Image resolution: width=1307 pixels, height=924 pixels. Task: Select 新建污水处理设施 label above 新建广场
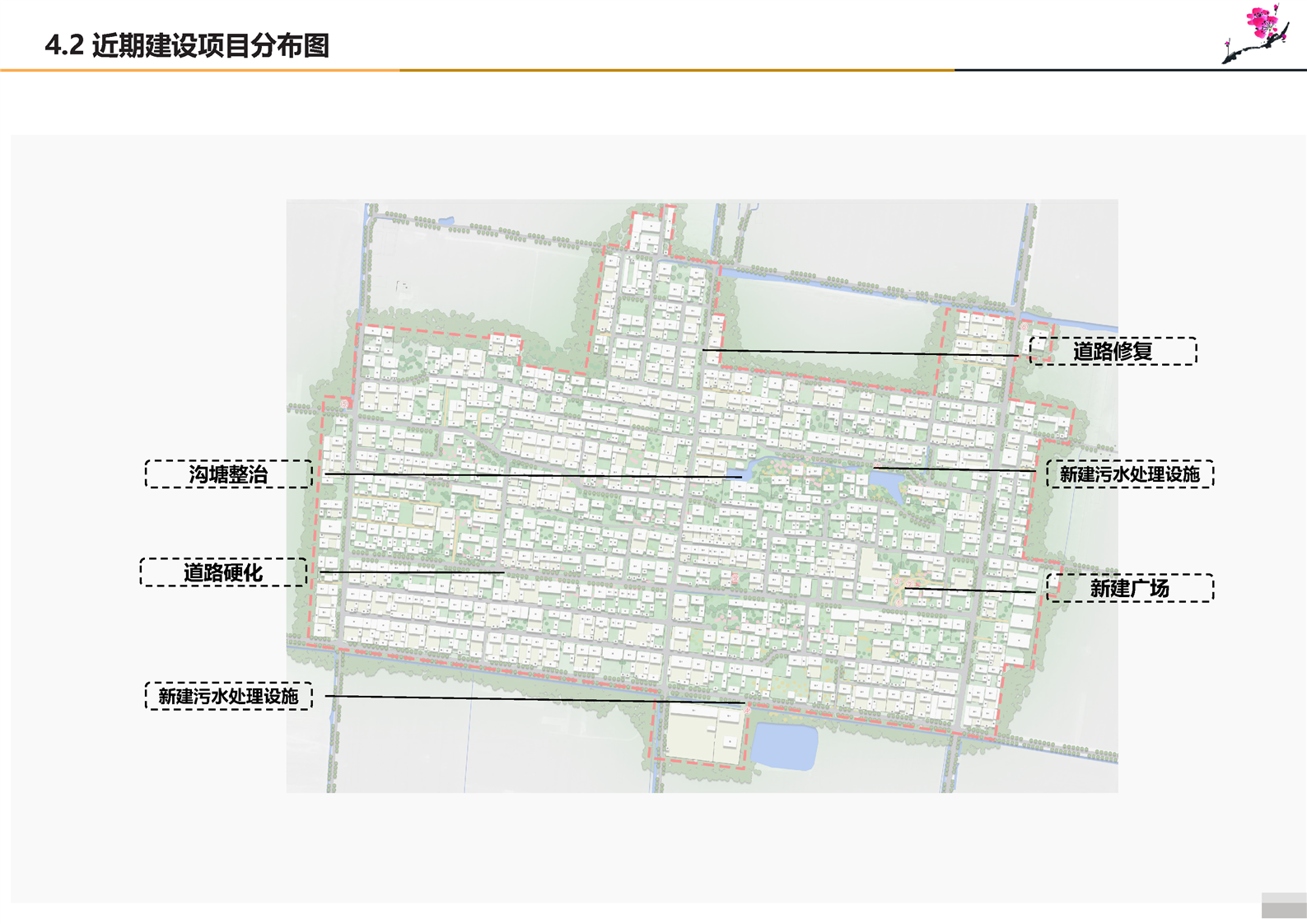point(1129,474)
